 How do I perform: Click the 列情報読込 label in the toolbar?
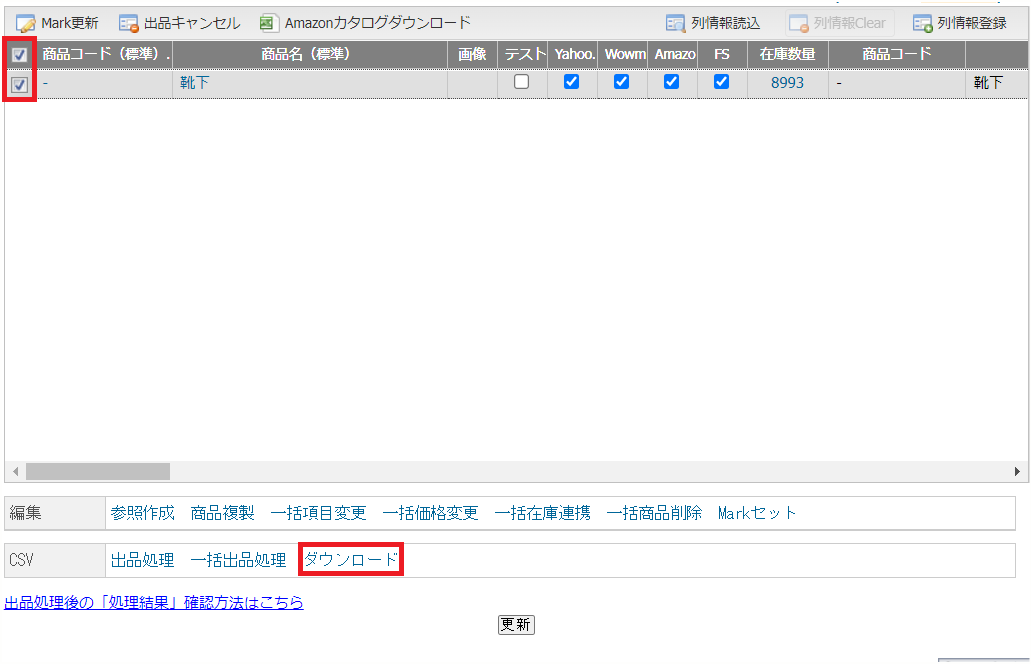(x=725, y=24)
